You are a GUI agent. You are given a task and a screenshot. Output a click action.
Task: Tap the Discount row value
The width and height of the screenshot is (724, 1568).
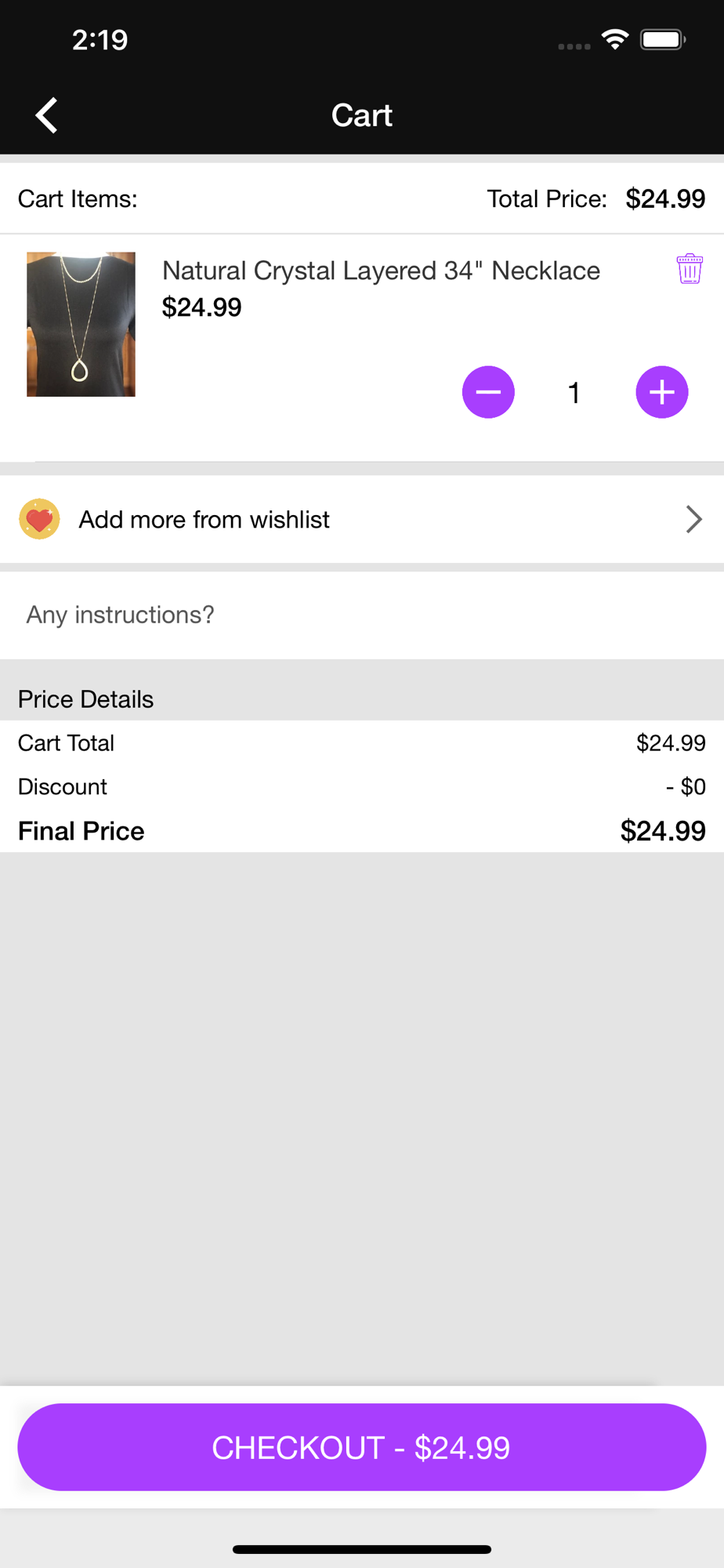click(686, 786)
